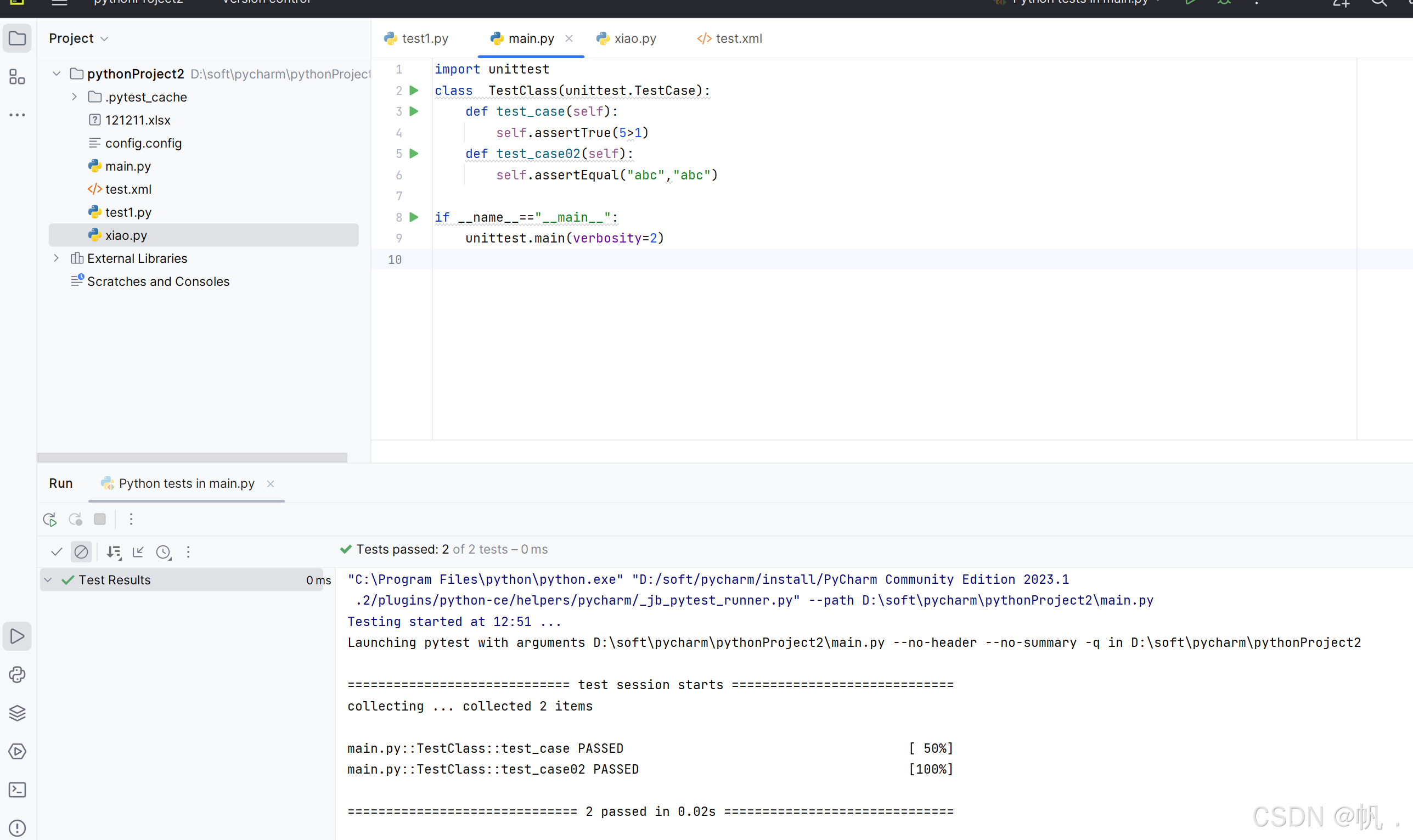Open the Problems tool window
Image resolution: width=1413 pixels, height=840 pixels.
[18, 828]
